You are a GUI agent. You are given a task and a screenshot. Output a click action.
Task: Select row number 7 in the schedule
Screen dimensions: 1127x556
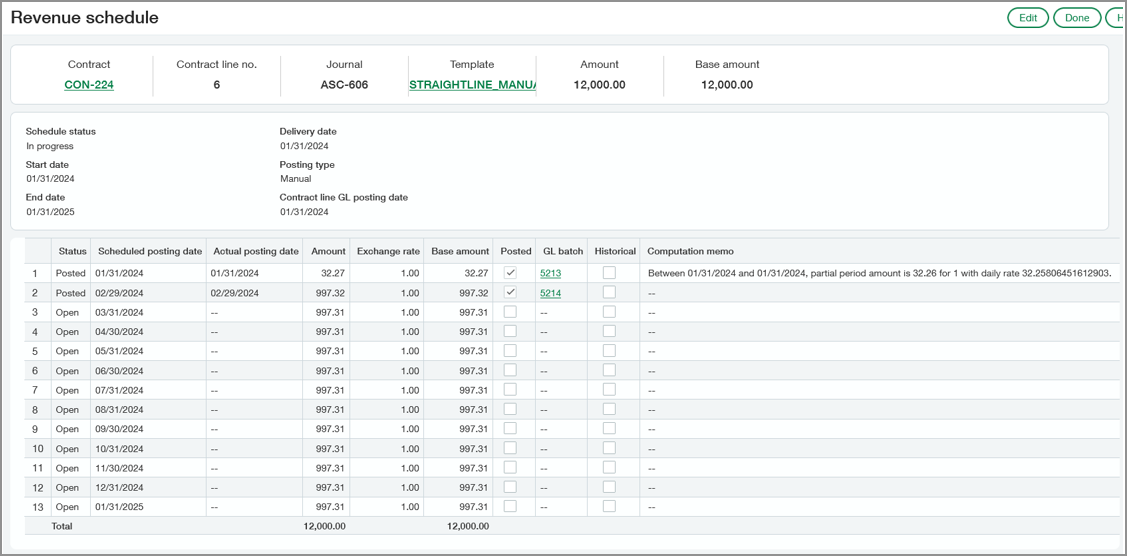(x=35, y=390)
